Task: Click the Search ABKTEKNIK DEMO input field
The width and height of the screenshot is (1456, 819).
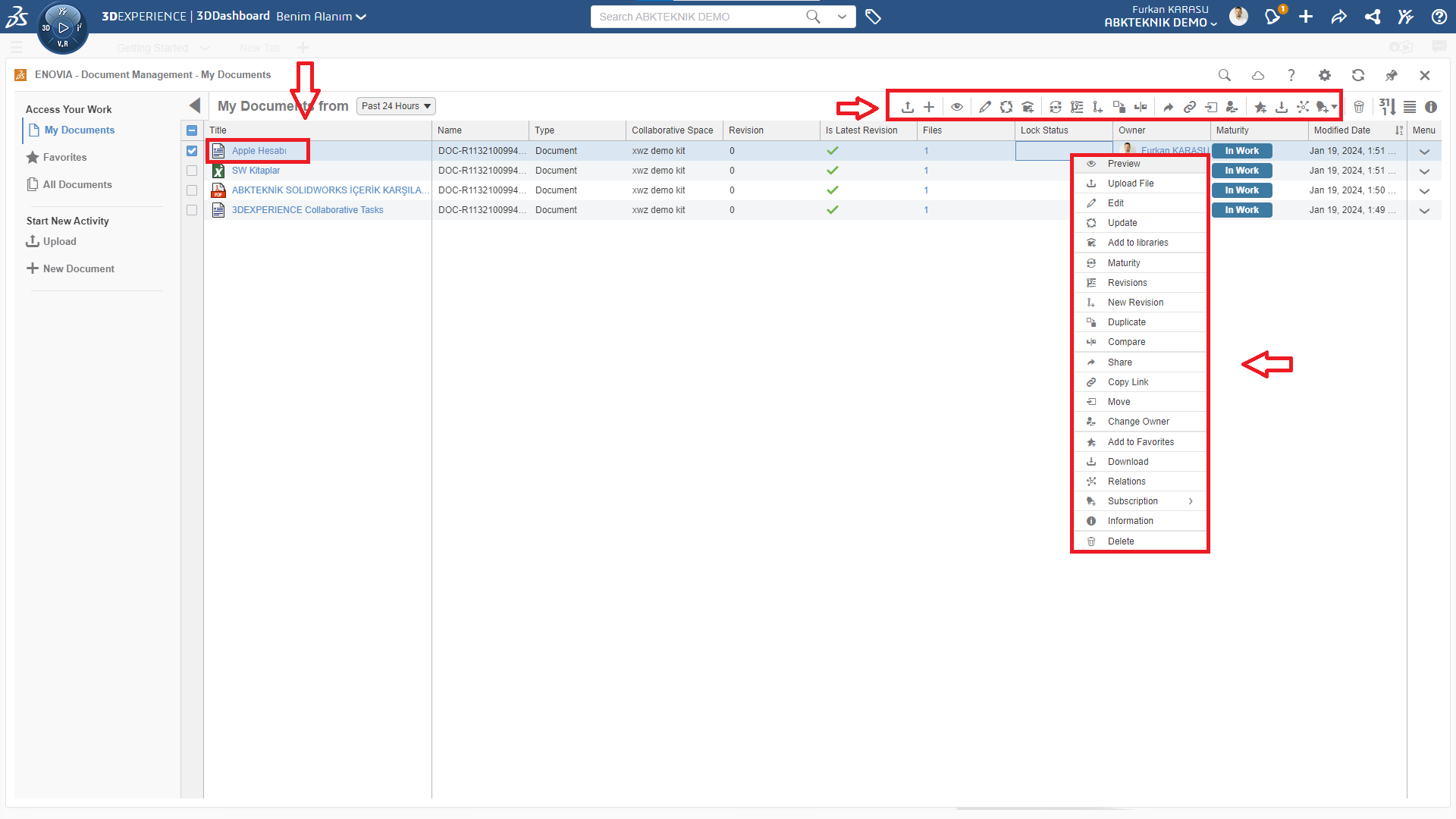Action: (x=698, y=17)
